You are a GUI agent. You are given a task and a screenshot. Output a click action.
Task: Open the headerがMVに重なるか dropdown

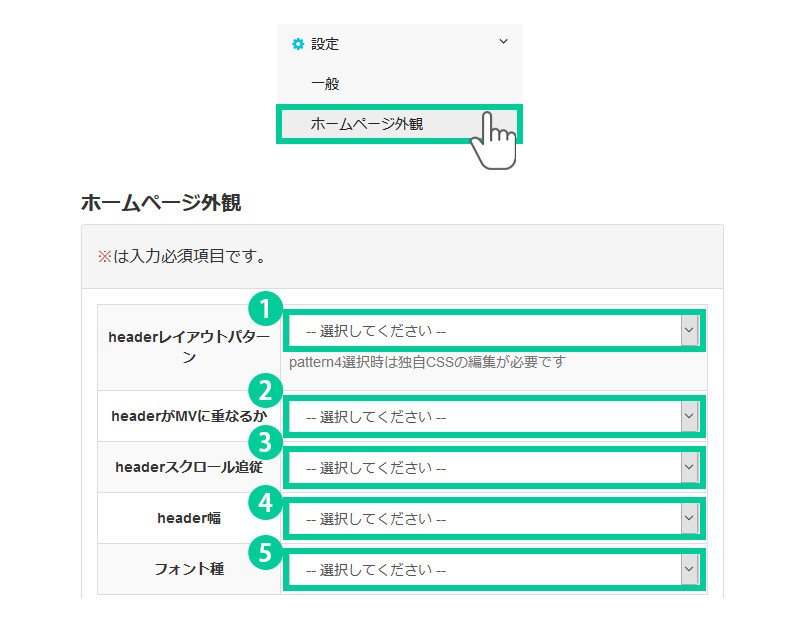point(493,416)
